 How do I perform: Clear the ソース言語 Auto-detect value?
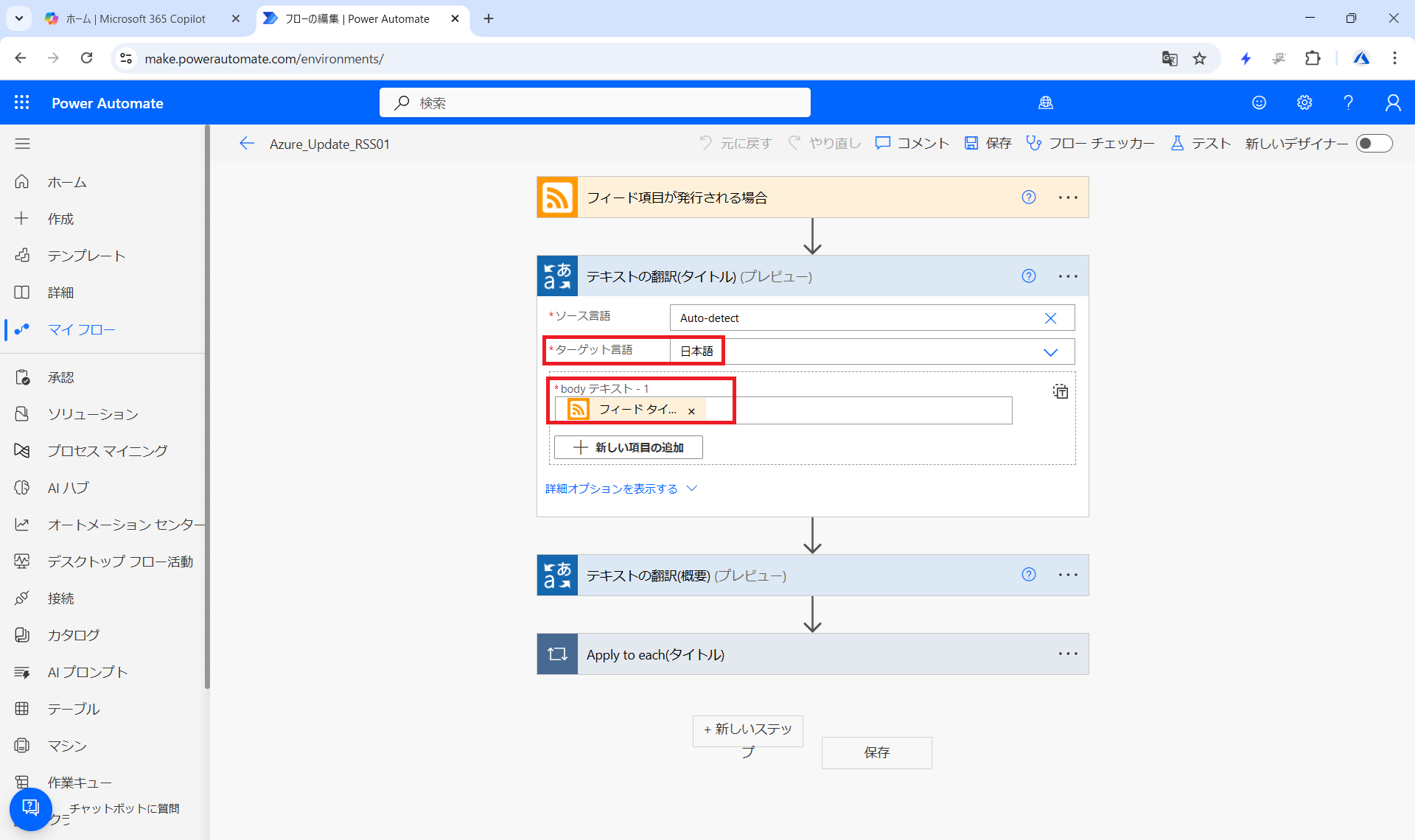coord(1050,318)
